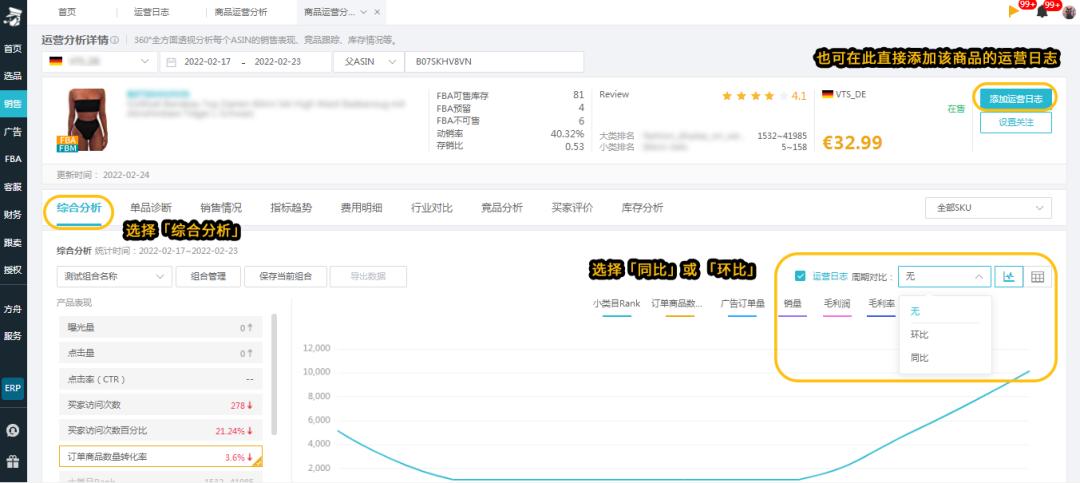Toggle the 广告订单量 legend series
1080x483 pixels.
click(x=742, y=307)
